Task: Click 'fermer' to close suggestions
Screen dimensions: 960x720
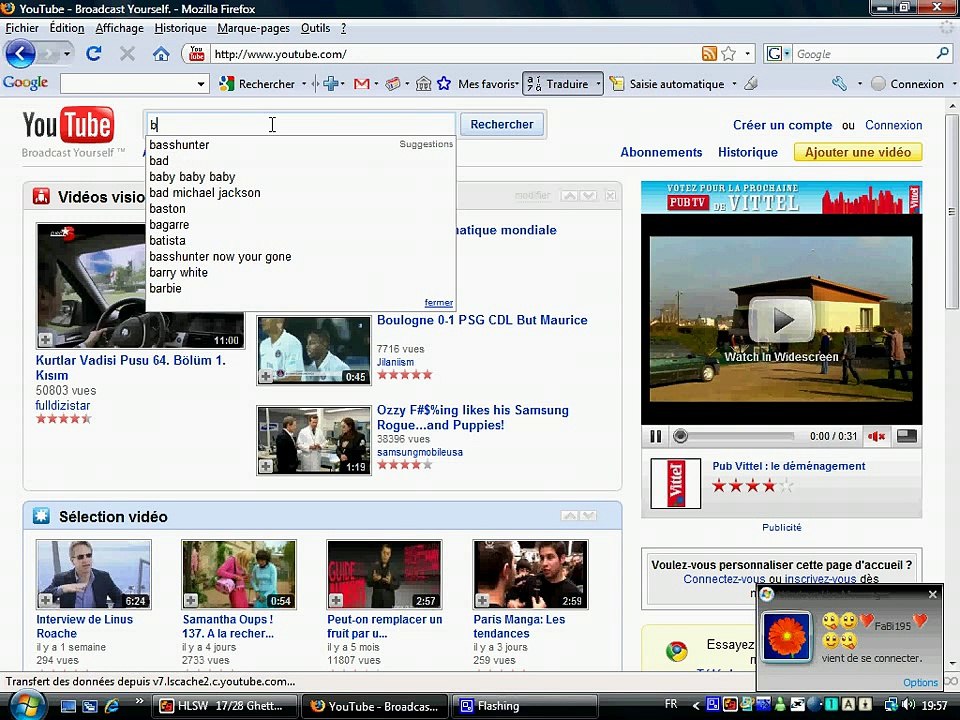Action: (x=438, y=302)
